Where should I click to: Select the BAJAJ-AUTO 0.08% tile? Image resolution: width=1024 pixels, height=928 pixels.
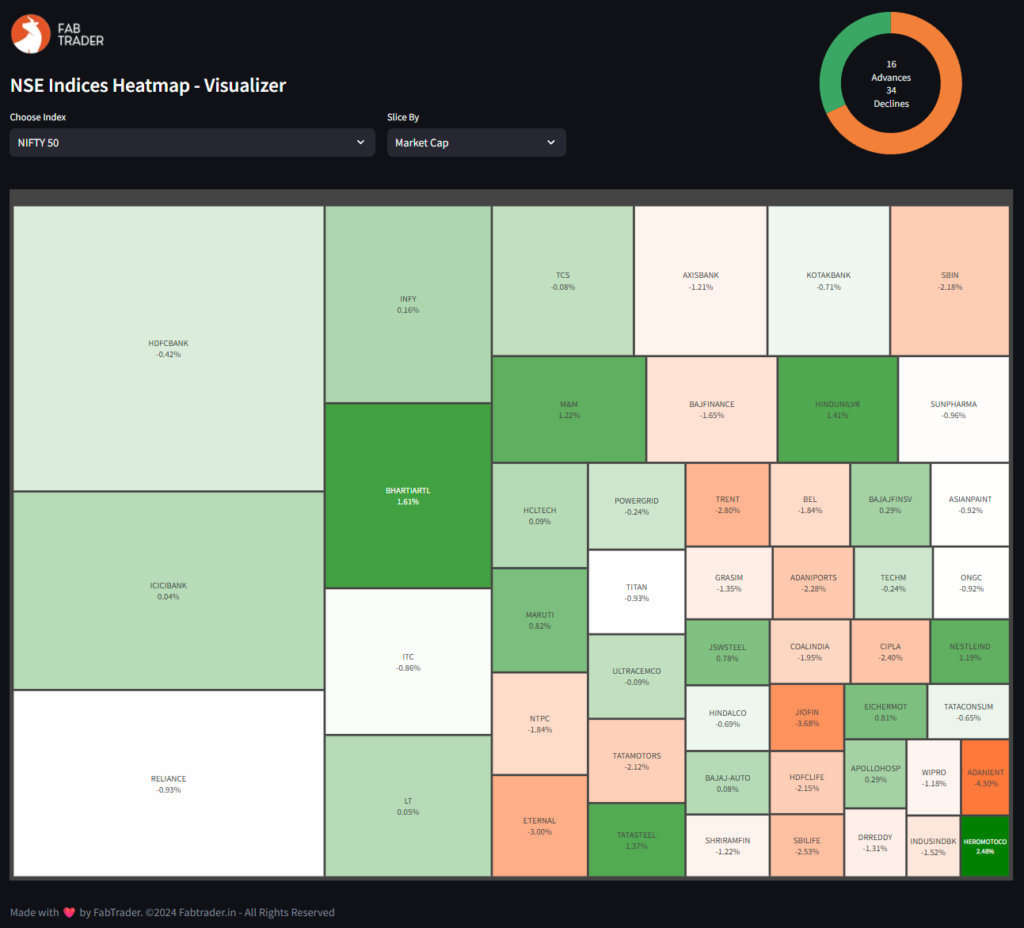[728, 782]
